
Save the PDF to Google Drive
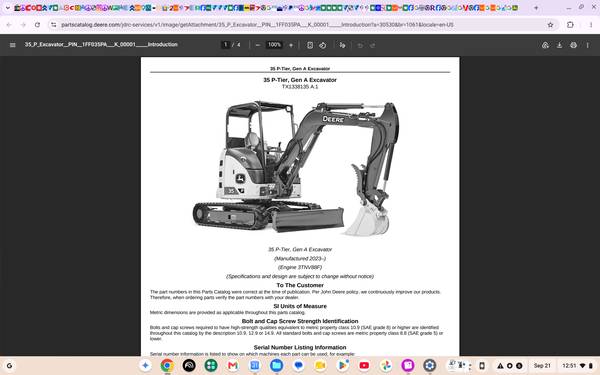coord(545,45)
